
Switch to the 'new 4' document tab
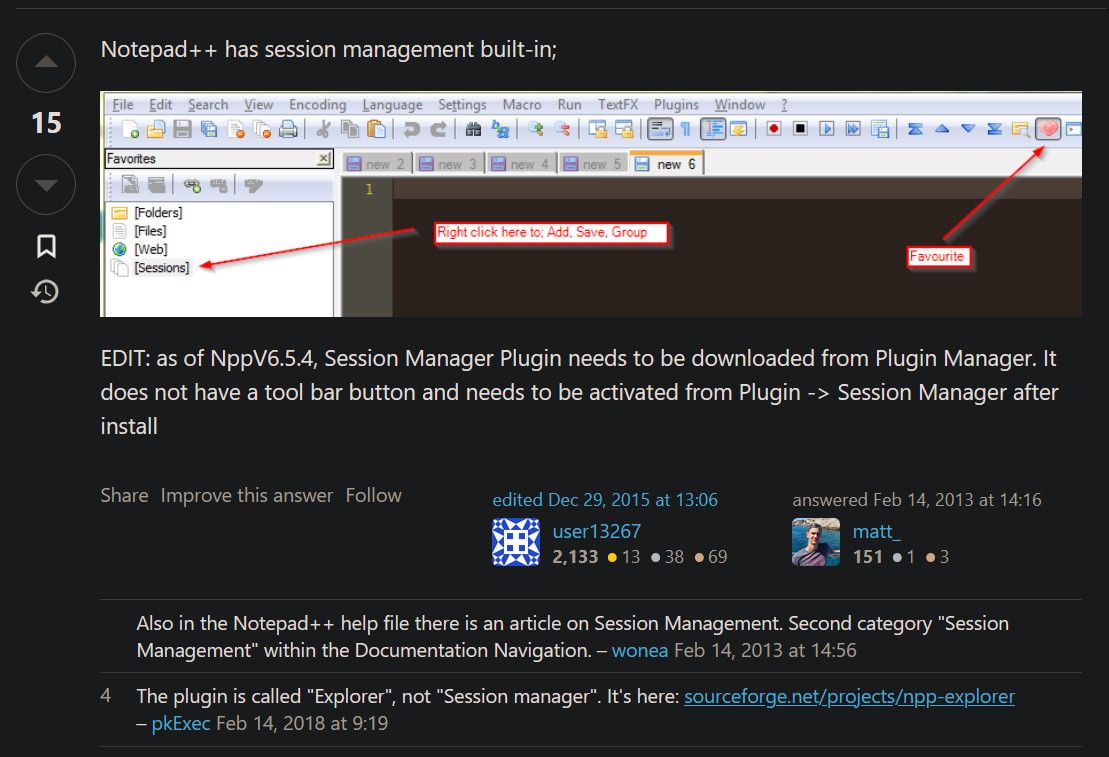(521, 164)
